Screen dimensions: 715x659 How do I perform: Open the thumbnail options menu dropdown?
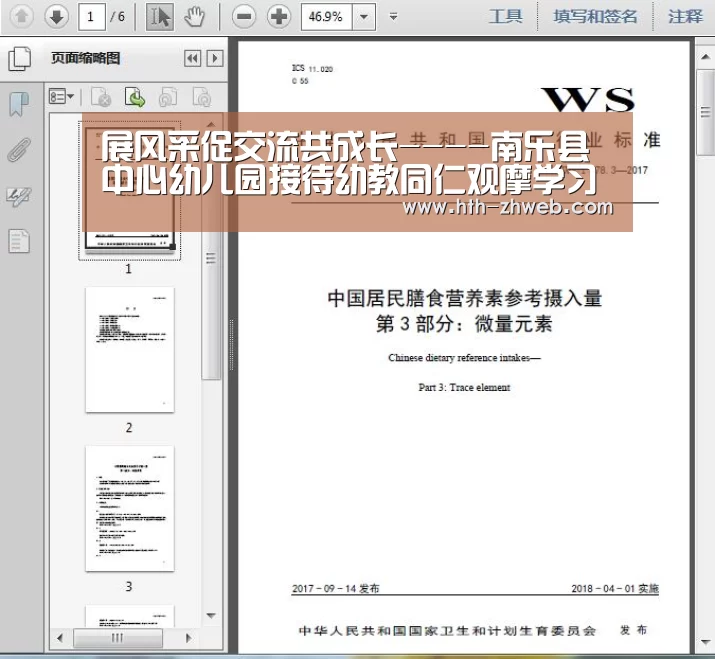pyautogui.click(x=62, y=97)
